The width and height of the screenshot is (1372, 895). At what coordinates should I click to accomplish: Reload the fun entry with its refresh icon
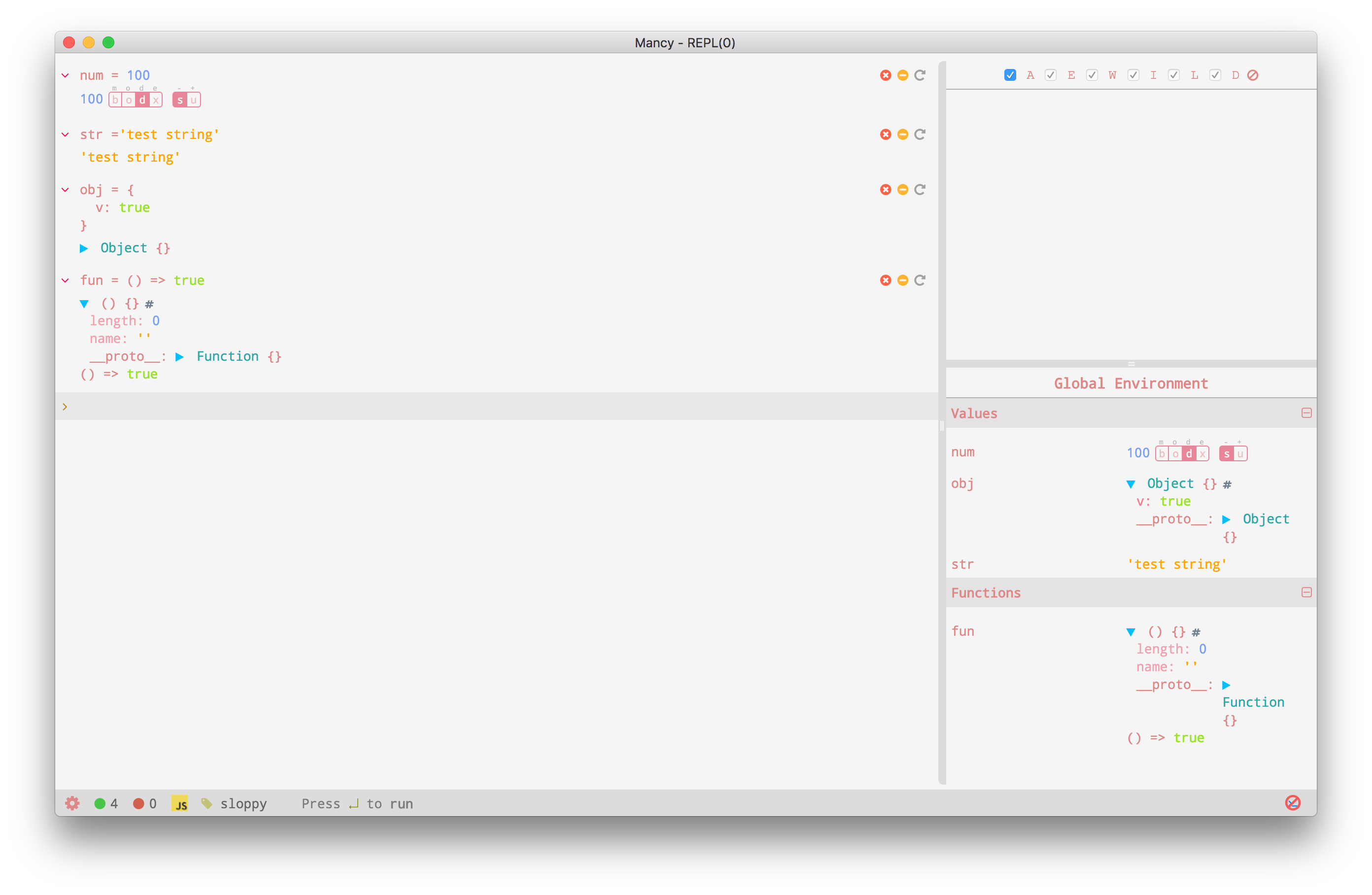click(x=920, y=280)
